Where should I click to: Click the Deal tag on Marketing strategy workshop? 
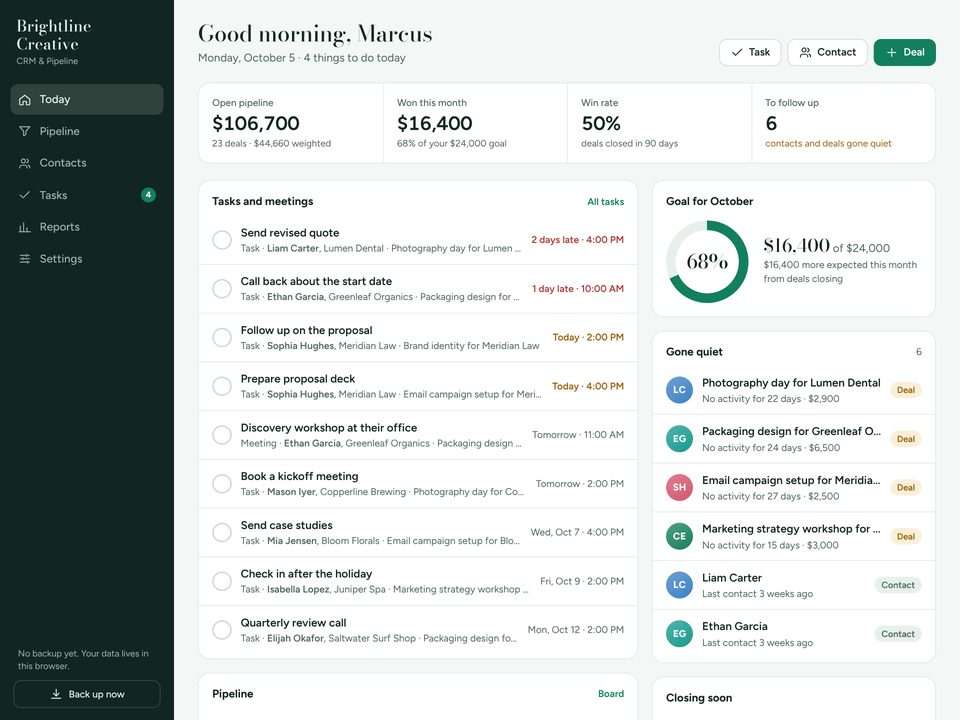(x=906, y=536)
